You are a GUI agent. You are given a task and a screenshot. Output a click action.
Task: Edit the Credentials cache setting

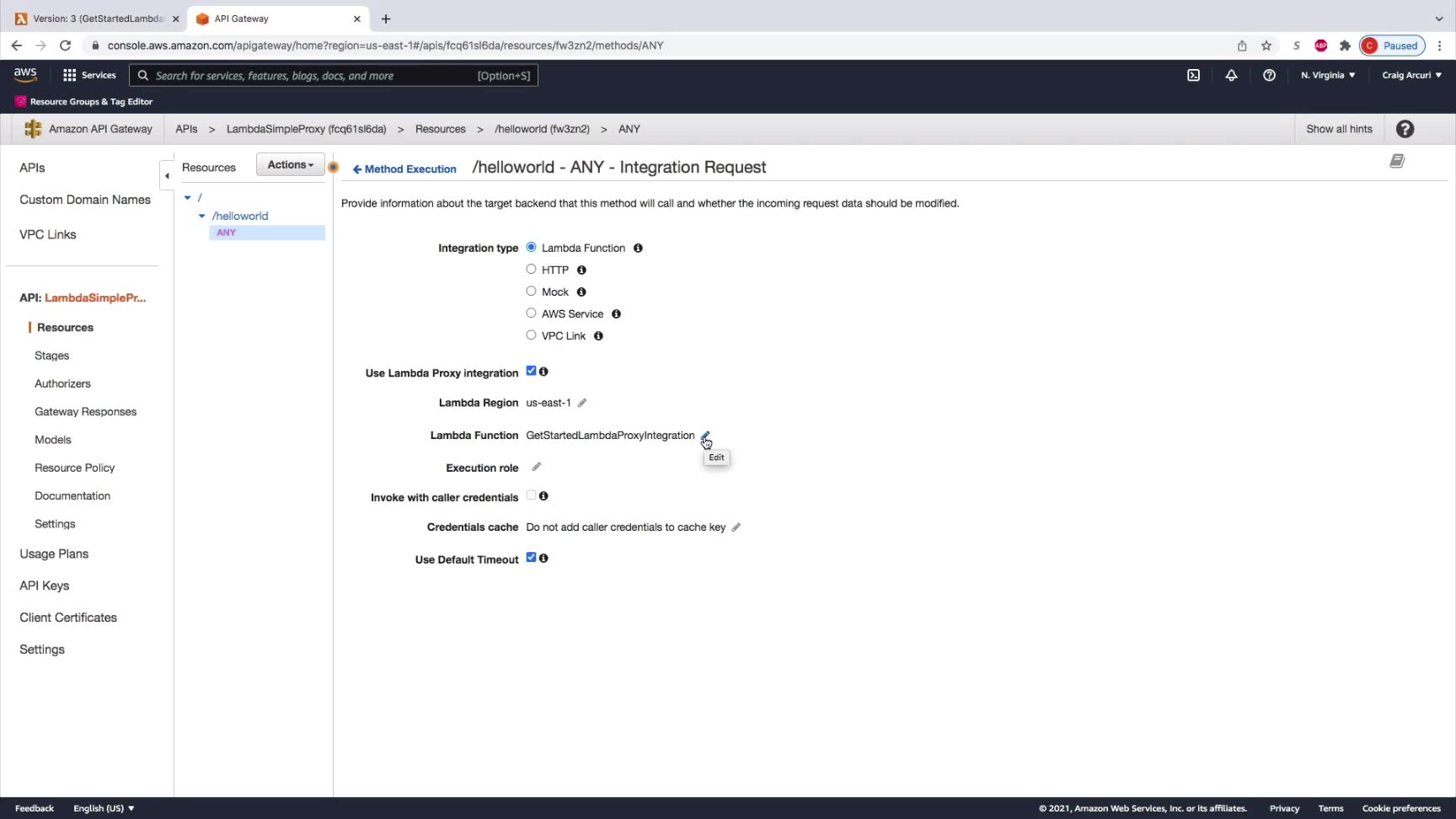click(736, 527)
